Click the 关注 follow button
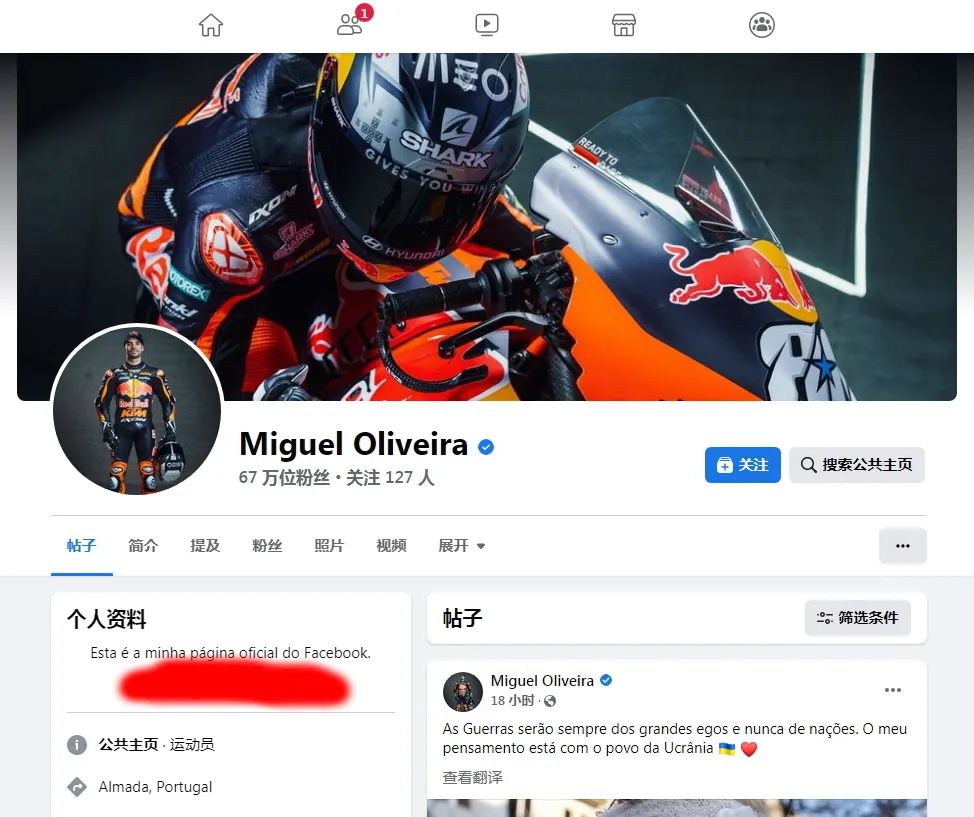Viewport: 974px width, 817px height. click(742, 465)
